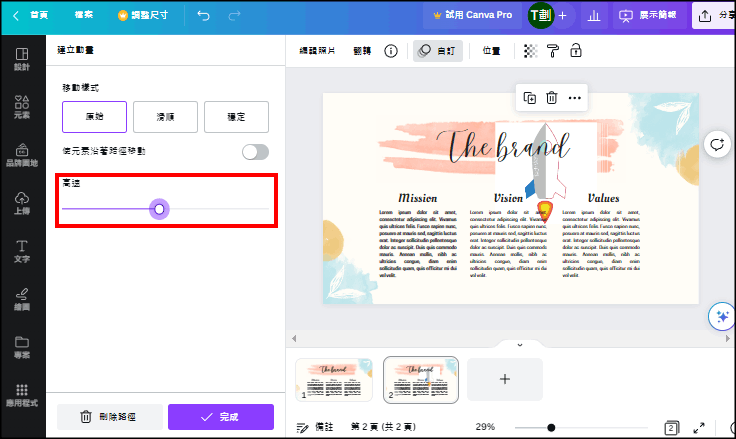Select the 原始 movement style
Viewport: 736px width, 439px height.
click(x=94, y=117)
